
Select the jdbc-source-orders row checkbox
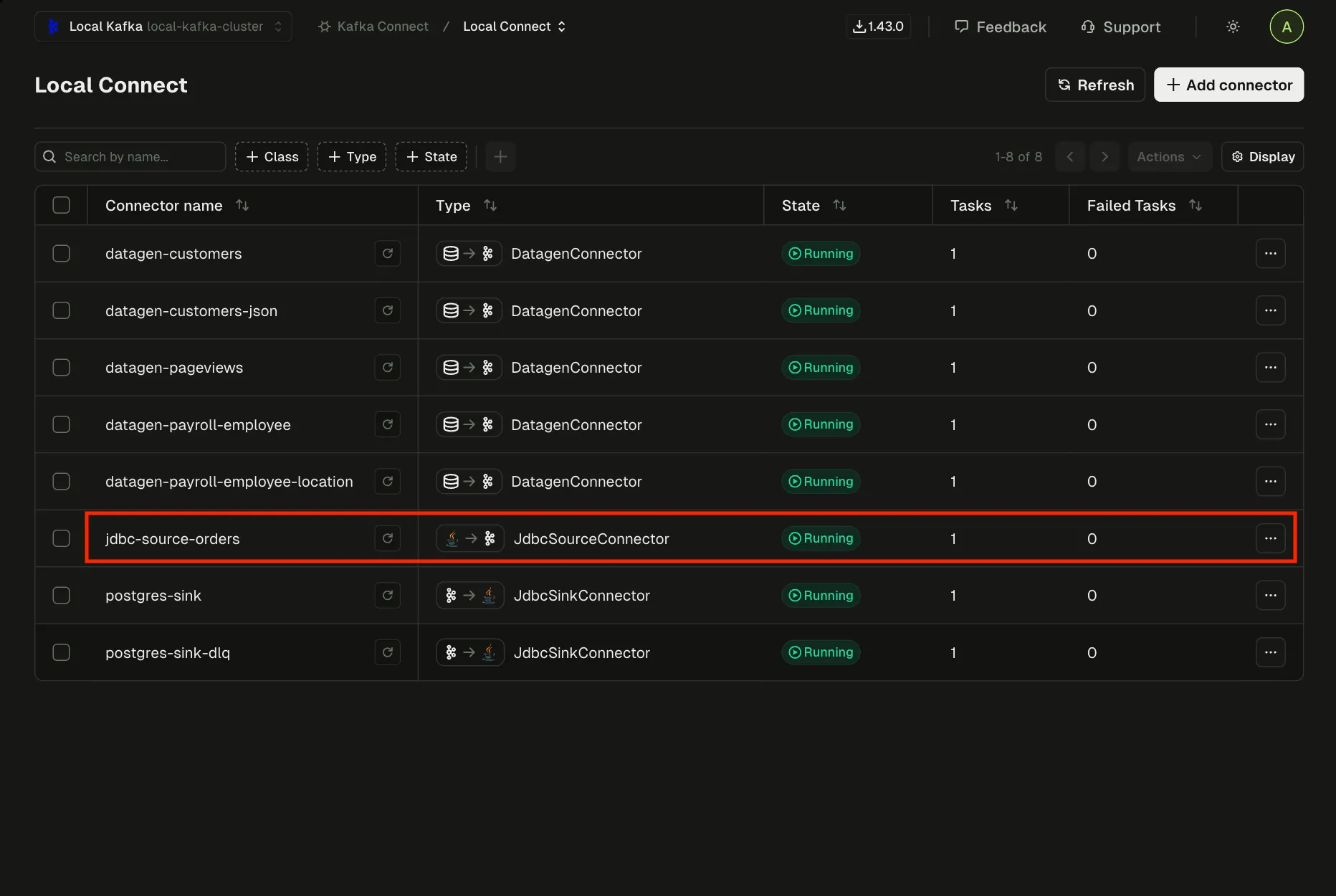(62, 538)
